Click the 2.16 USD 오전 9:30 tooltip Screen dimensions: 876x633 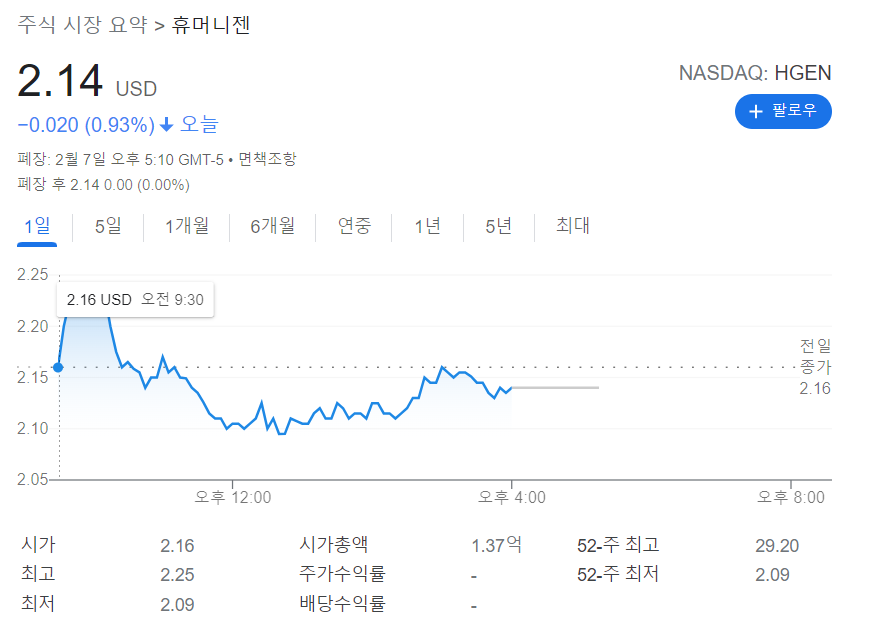tap(135, 300)
